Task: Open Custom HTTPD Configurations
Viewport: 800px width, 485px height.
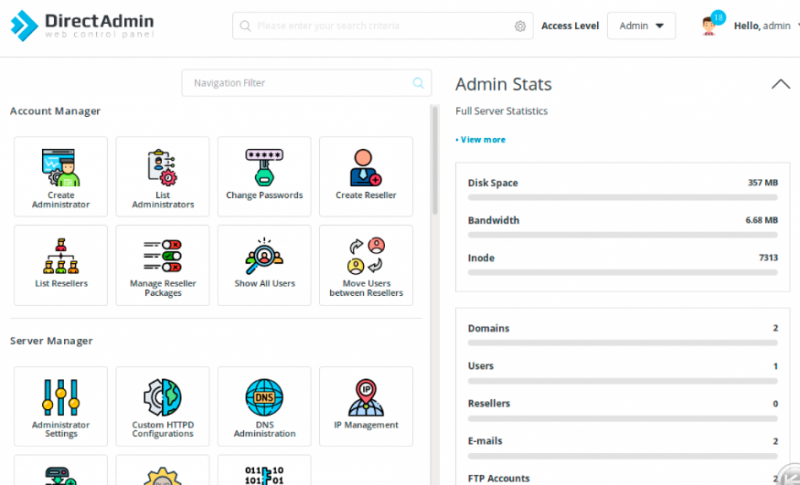Action: (x=162, y=406)
